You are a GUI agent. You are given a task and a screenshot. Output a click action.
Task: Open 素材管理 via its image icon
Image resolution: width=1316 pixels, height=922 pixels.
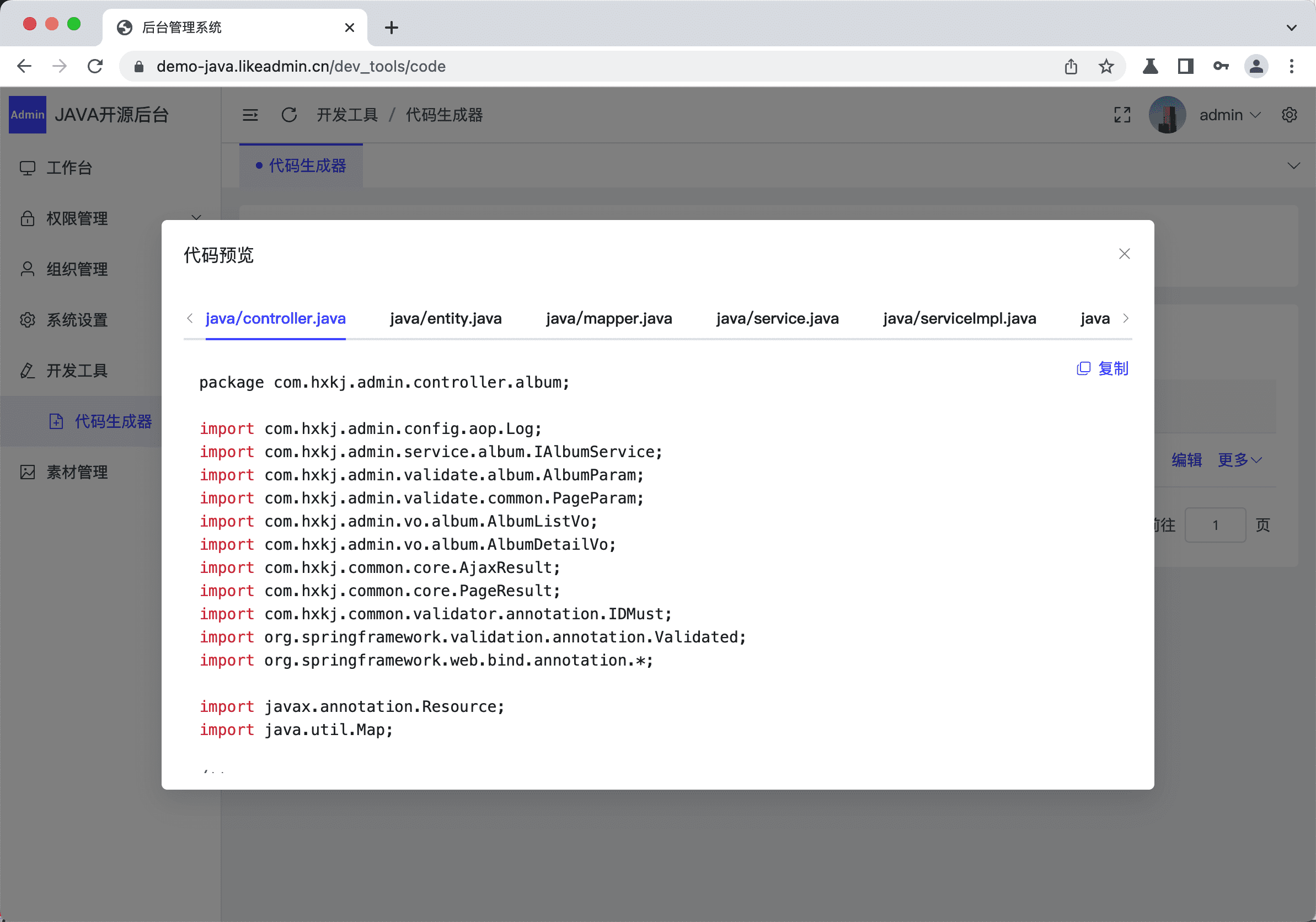click(x=28, y=471)
